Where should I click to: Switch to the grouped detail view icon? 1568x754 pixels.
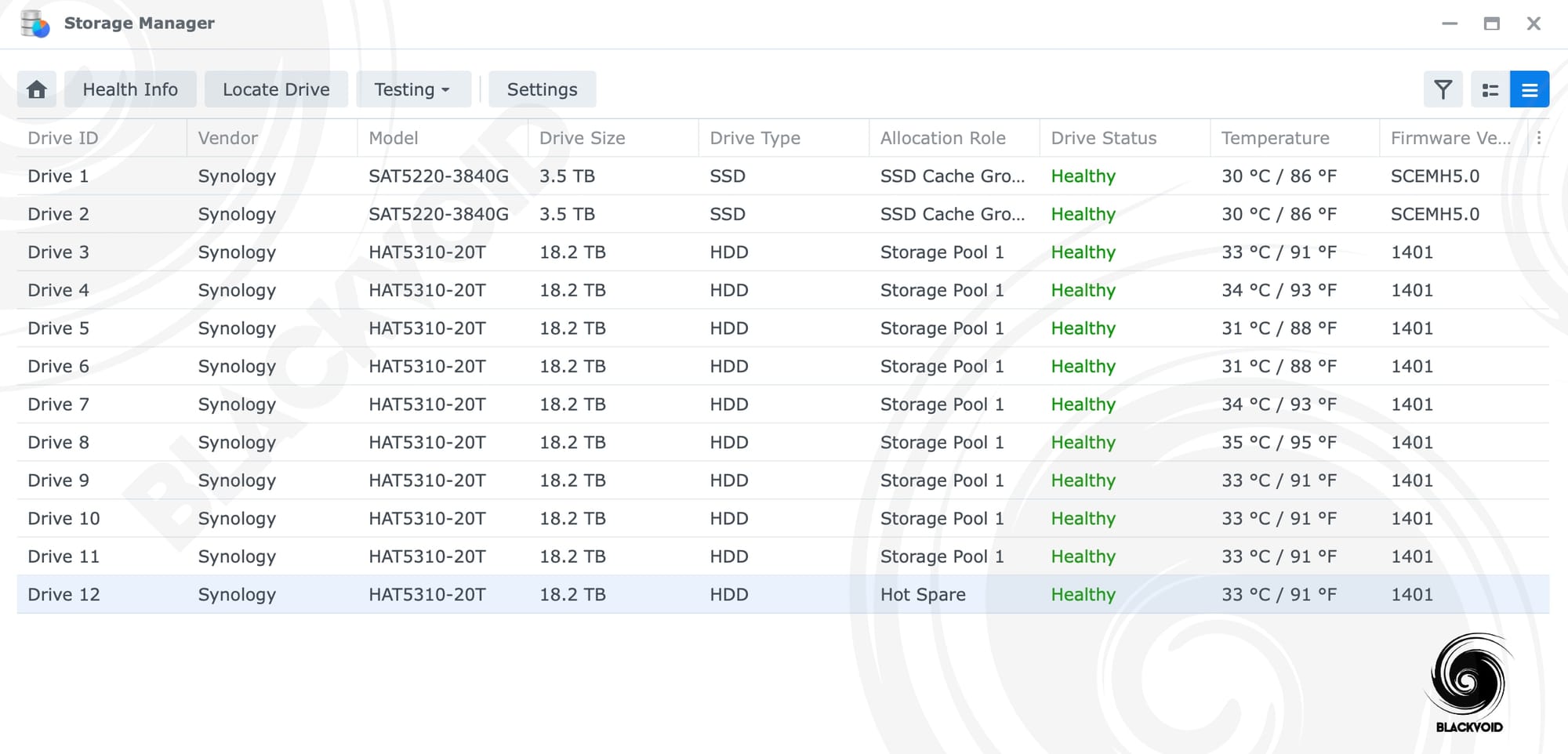tap(1490, 89)
